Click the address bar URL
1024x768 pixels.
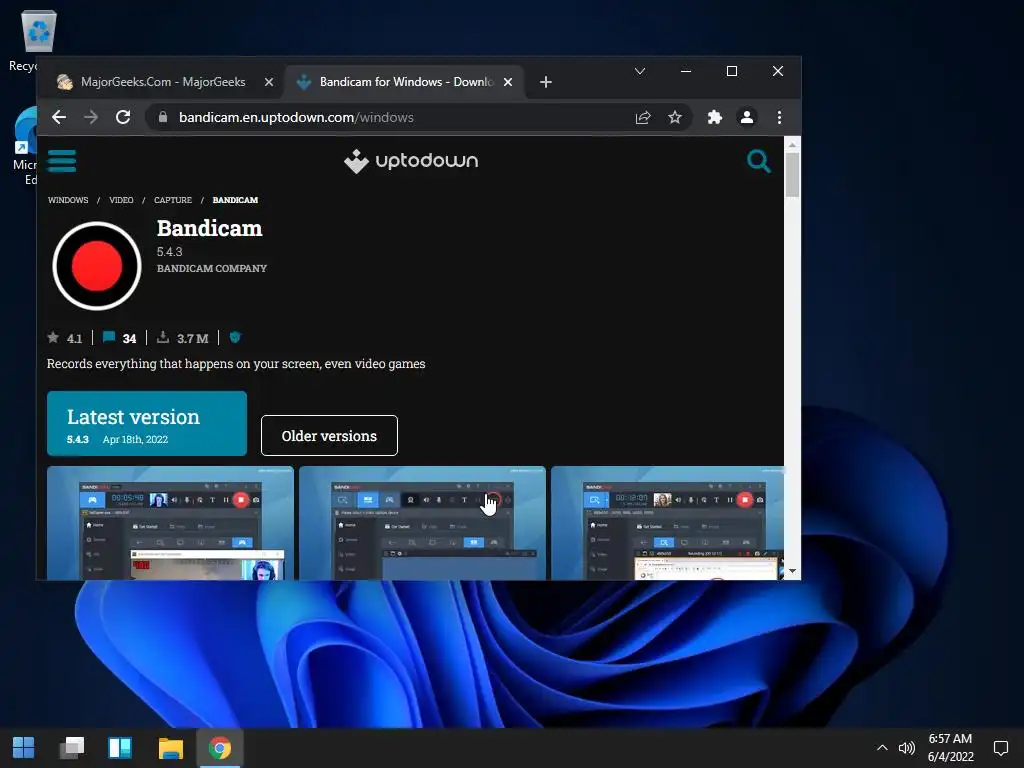[296, 117]
